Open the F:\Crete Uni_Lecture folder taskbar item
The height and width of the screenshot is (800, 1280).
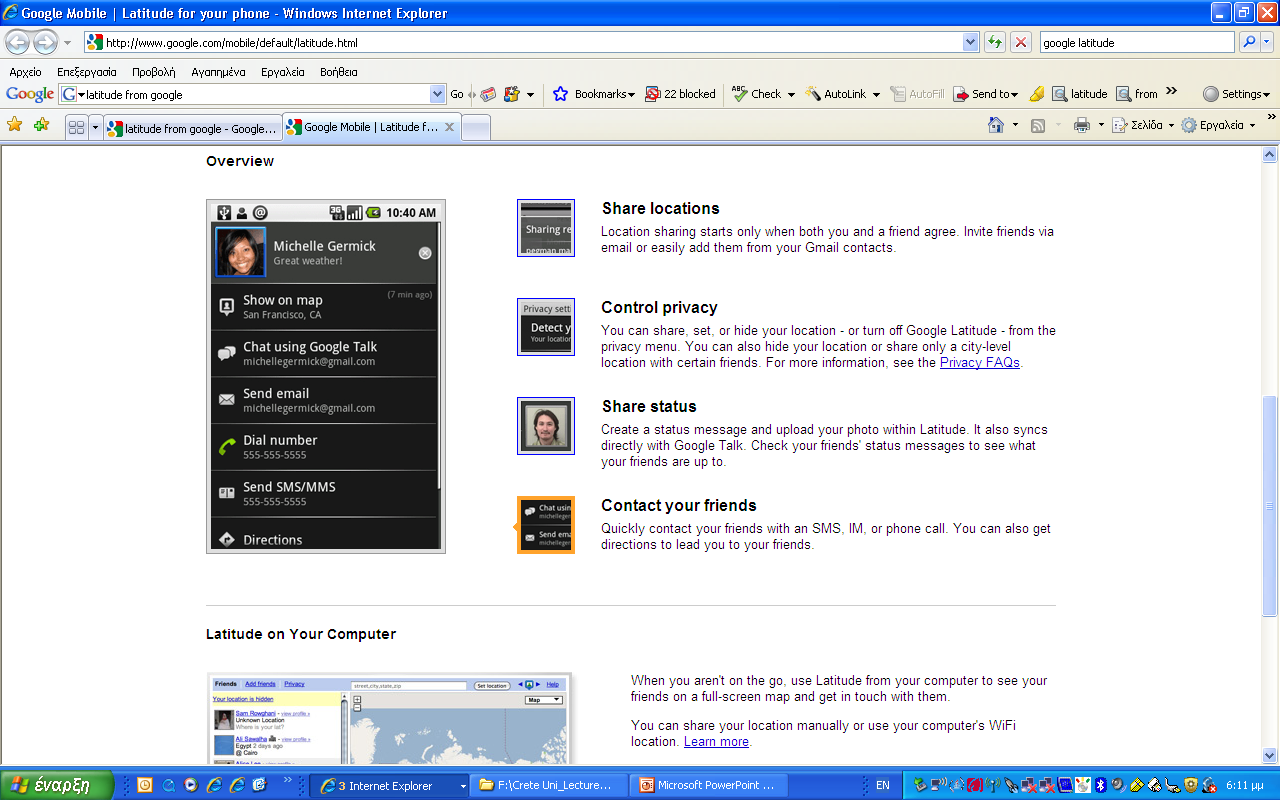click(549, 785)
